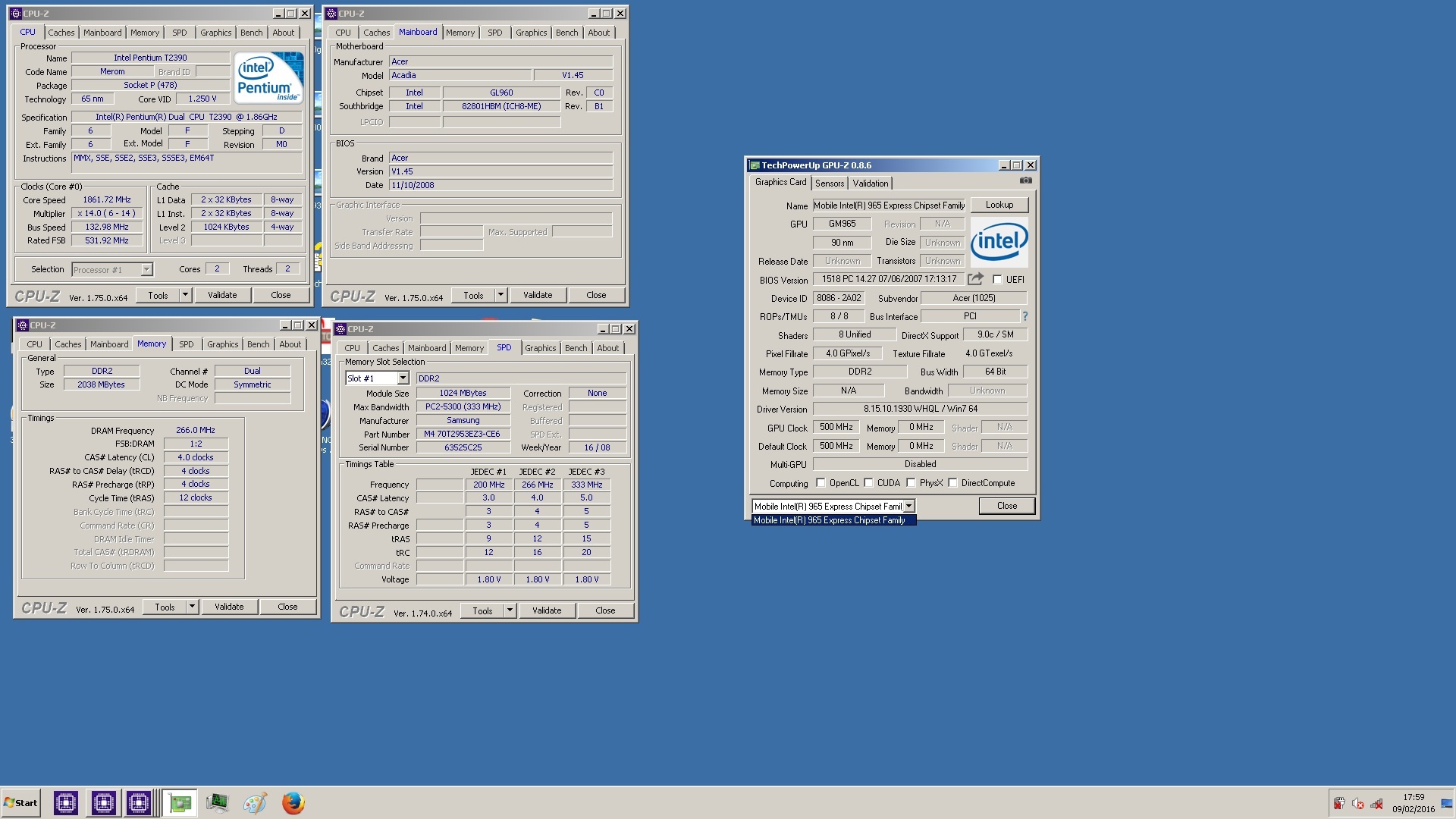The height and width of the screenshot is (819, 1456).
Task: Click the leftmost CPU-Z taskbar icon
Action: click(66, 803)
